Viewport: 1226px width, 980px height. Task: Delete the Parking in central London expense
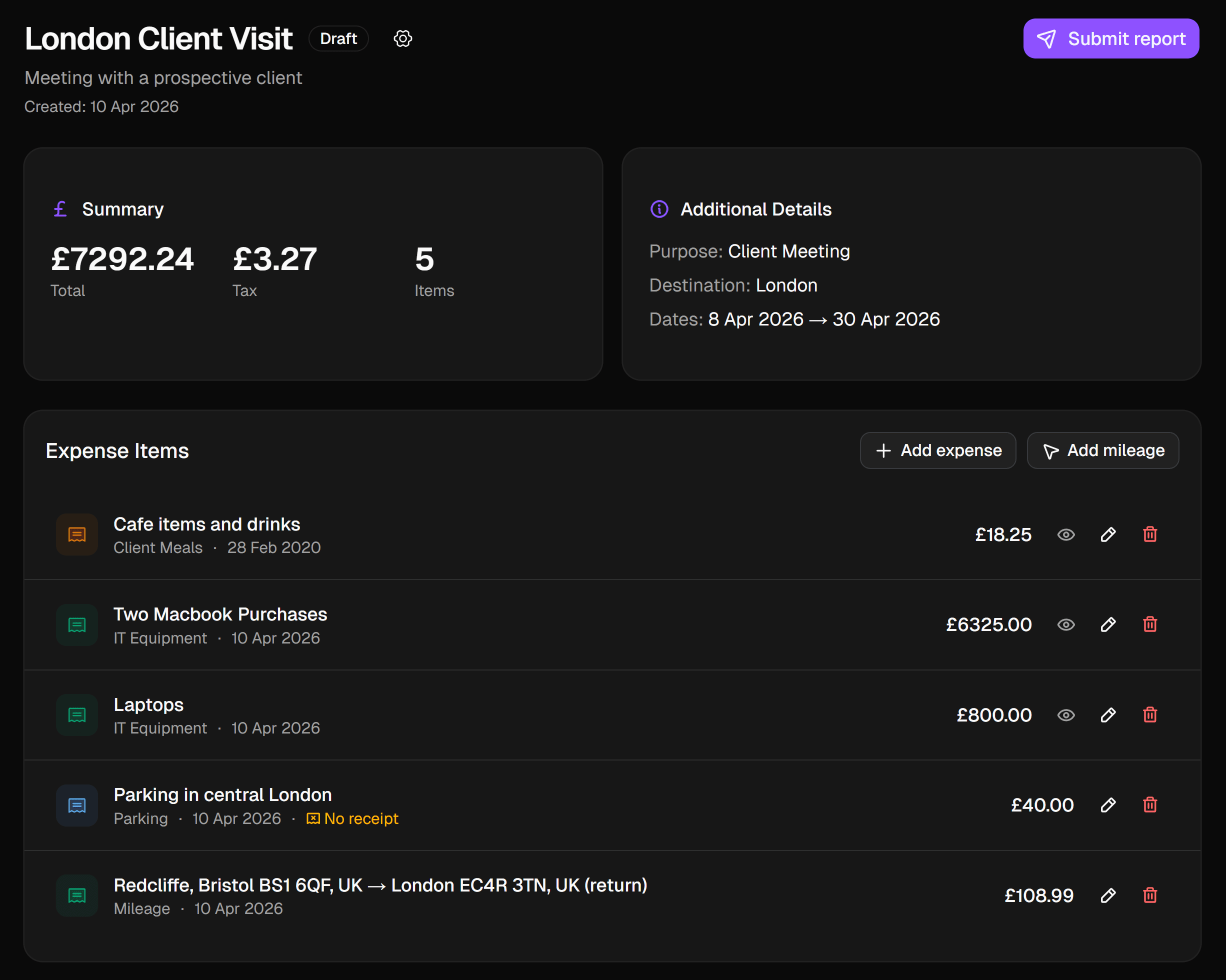point(1150,805)
